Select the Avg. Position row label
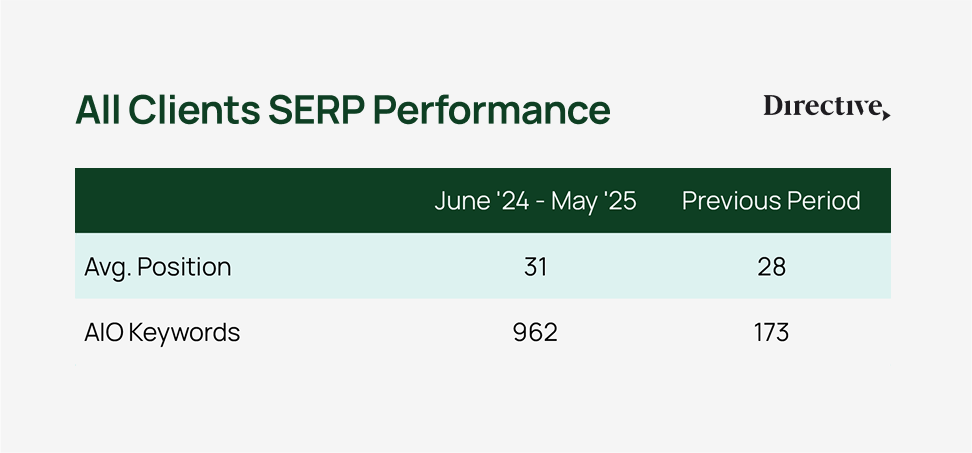The width and height of the screenshot is (972, 453). [x=157, y=267]
